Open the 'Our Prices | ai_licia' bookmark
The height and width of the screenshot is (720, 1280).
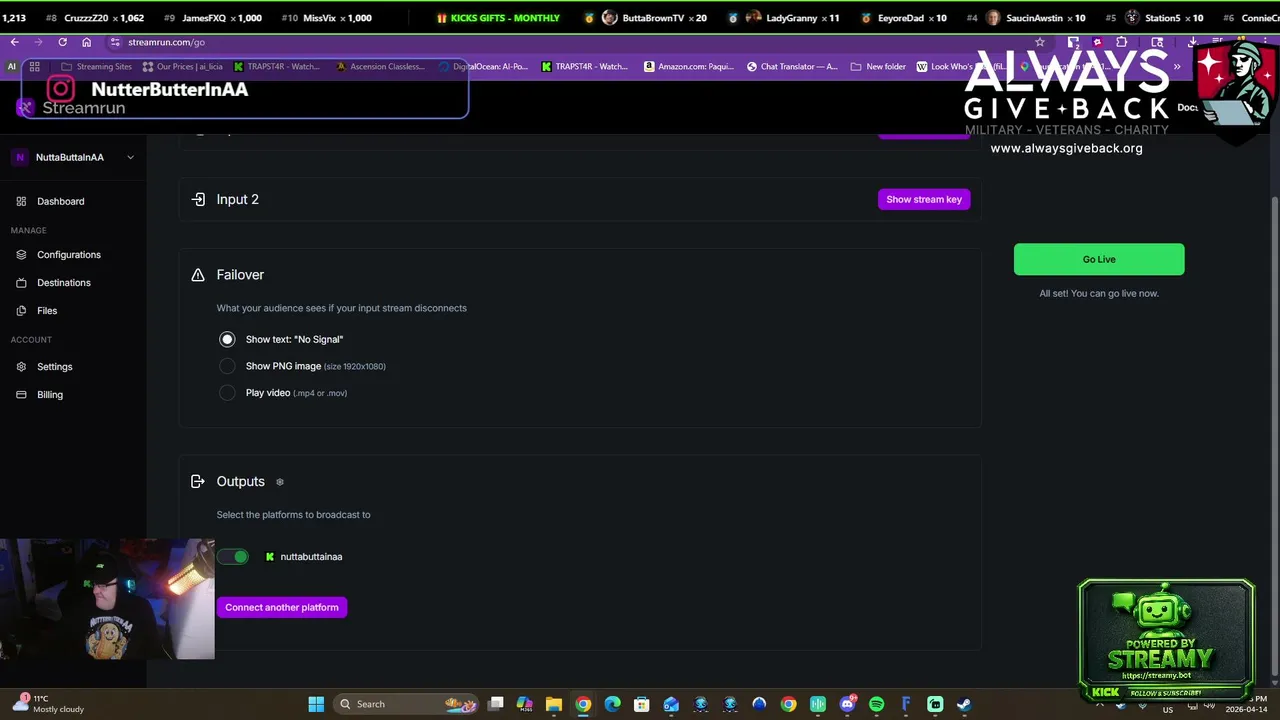[183, 67]
